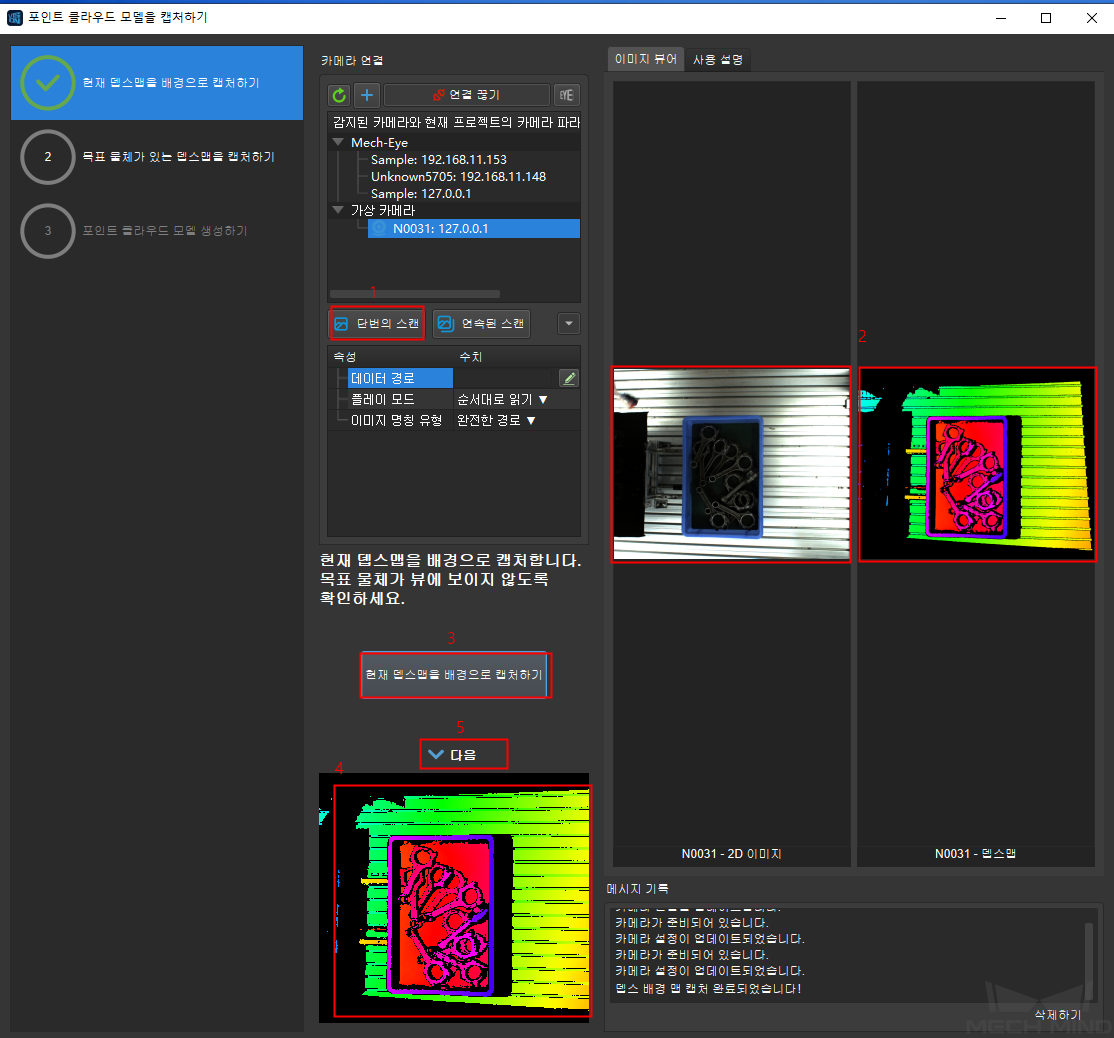The height and width of the screenshot is (1038, 1114).
Task: Click the green refresh camera list icon
Action: coord(339,95)
